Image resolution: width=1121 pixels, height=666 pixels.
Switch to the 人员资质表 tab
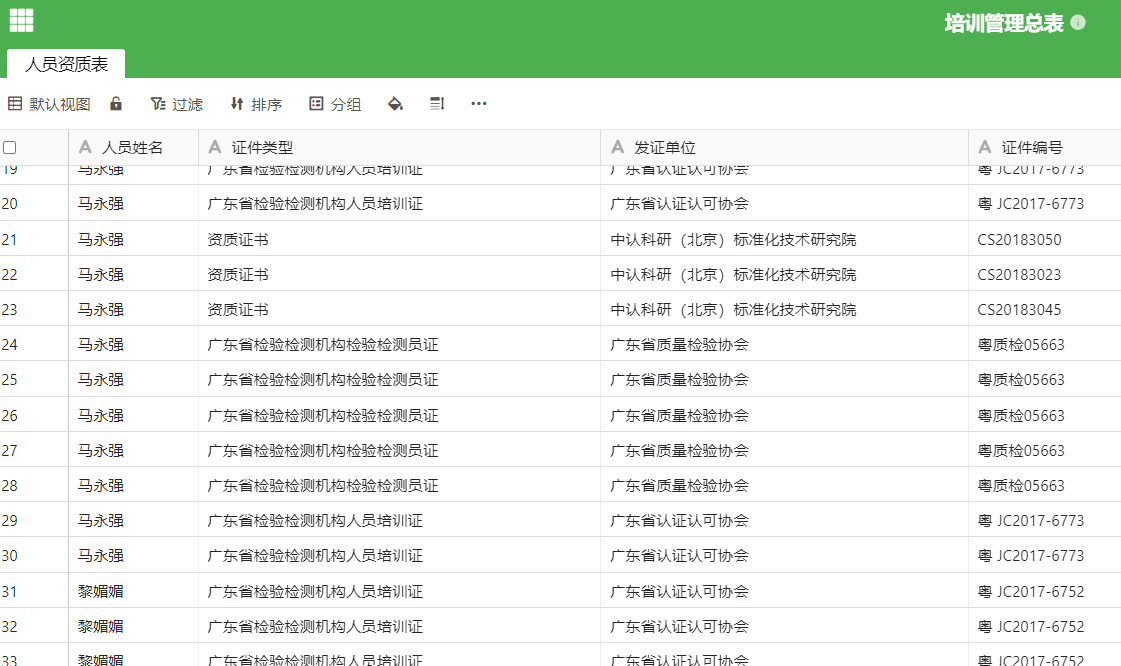pos(66,64)
